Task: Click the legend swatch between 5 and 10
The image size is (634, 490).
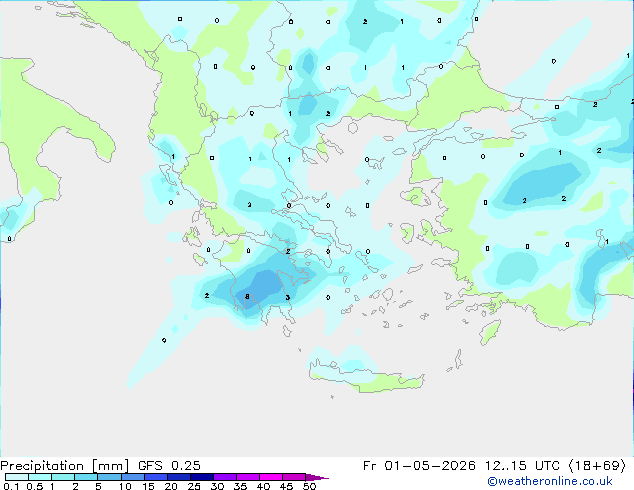Action: click(x=109, y=477)
